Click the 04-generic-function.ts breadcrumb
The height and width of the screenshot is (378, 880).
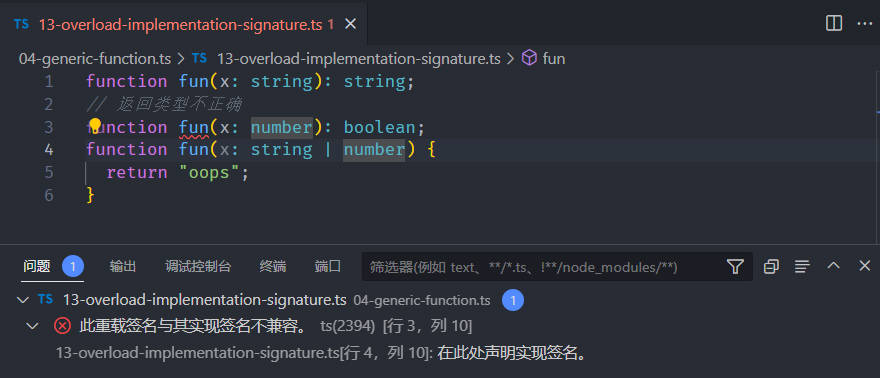click(x=95, y=58)
